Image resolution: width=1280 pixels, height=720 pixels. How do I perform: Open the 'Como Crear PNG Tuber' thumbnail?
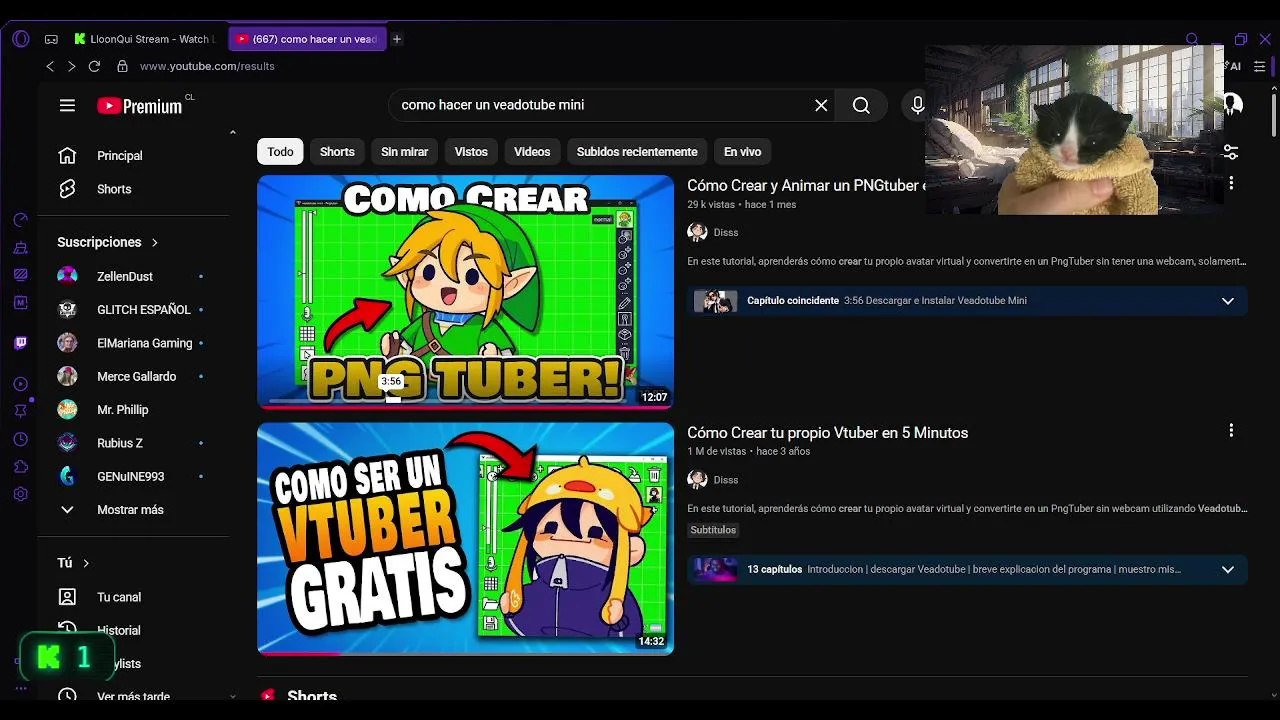(465, 292)
